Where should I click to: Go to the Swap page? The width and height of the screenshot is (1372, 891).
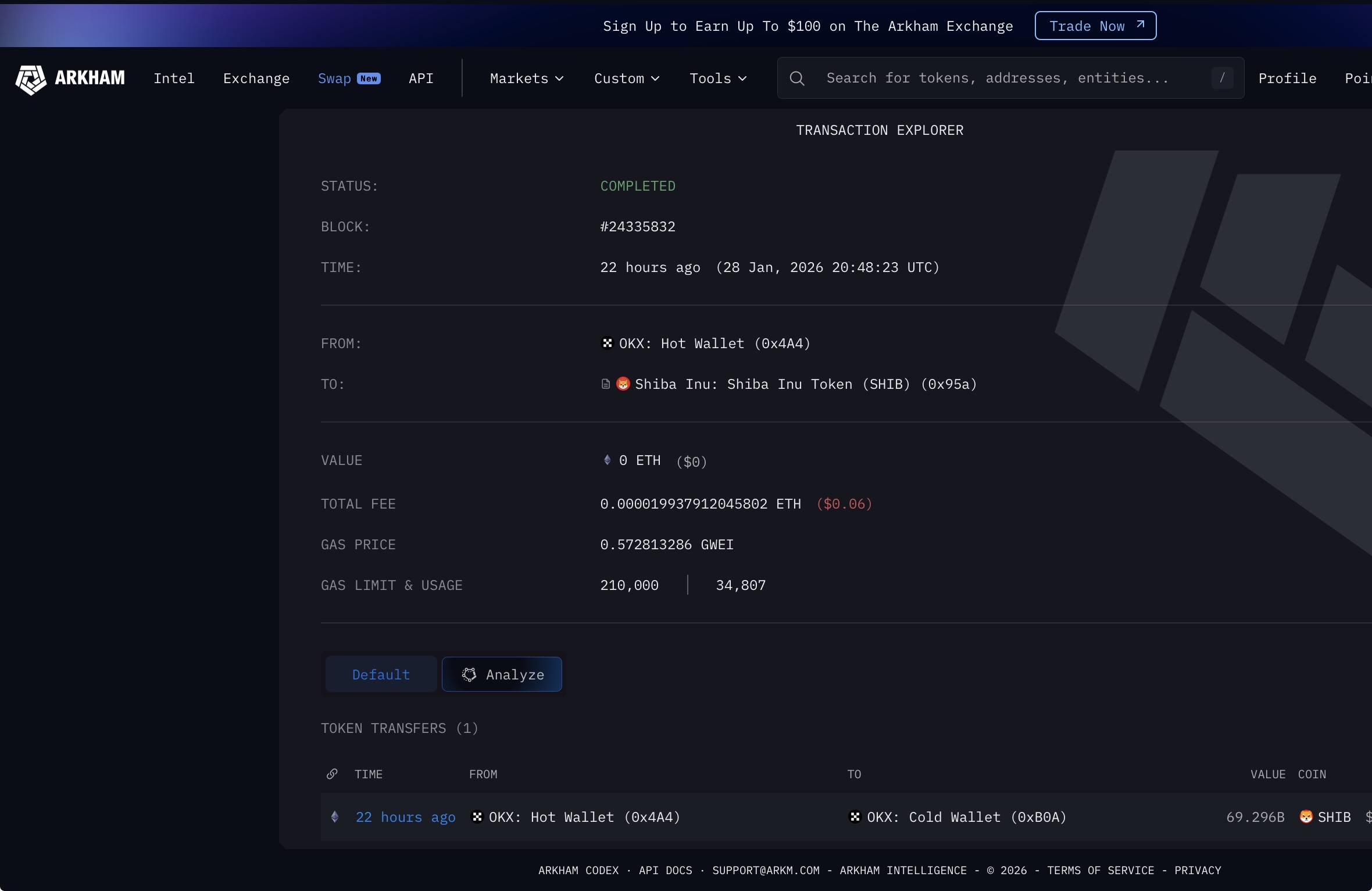[335, 78]
